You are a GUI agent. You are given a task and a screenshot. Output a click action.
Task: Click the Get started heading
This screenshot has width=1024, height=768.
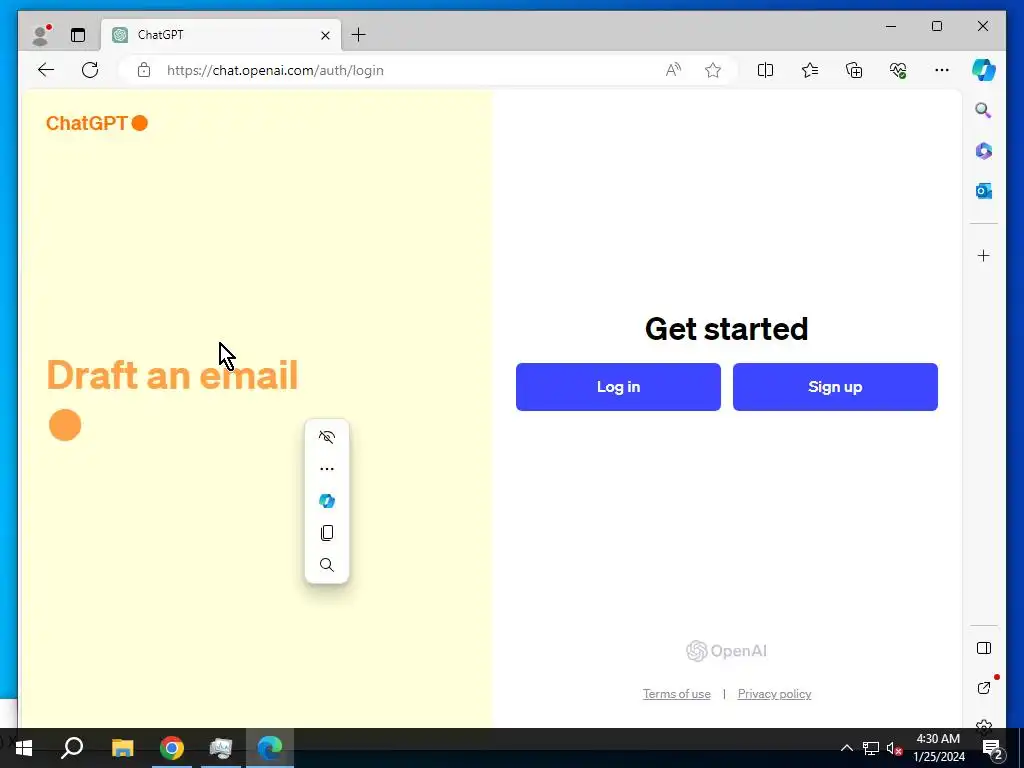[726, 328]
